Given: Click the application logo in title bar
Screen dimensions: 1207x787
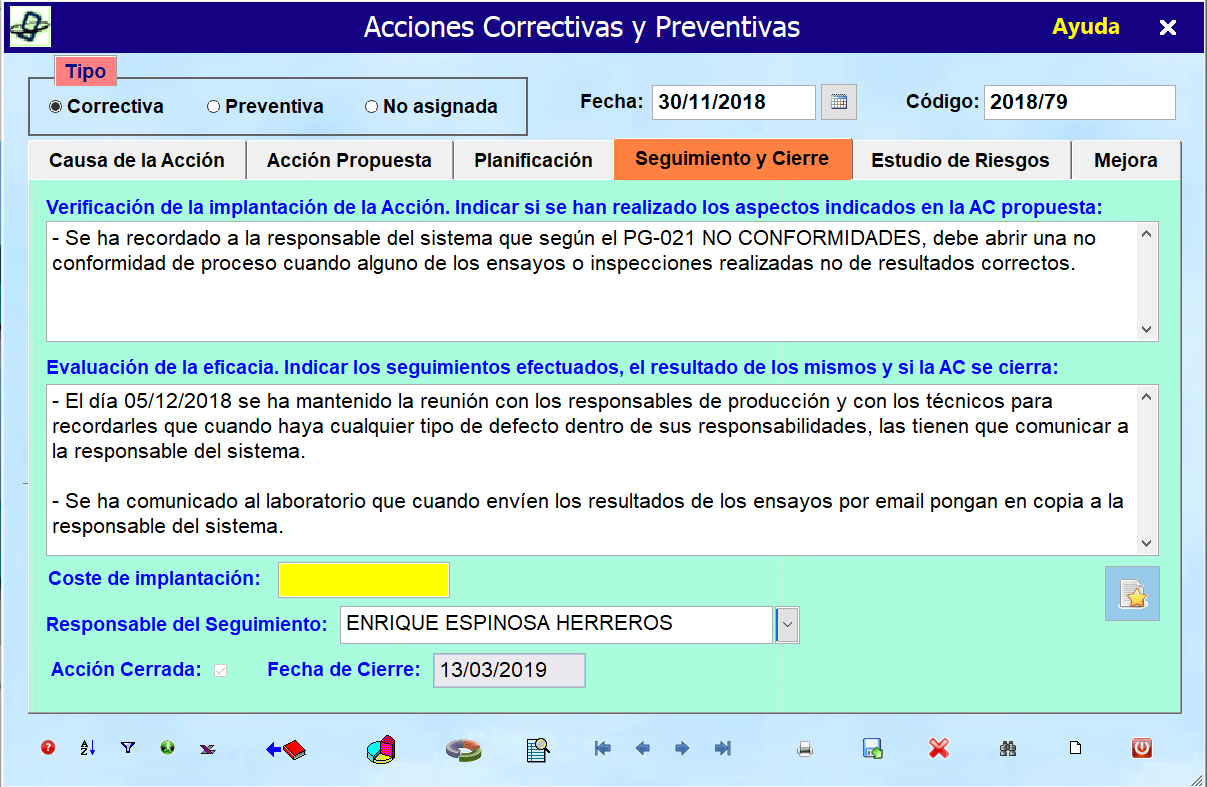Looking at the screenshot, I should pyautogui.click(x=30, y=27).
